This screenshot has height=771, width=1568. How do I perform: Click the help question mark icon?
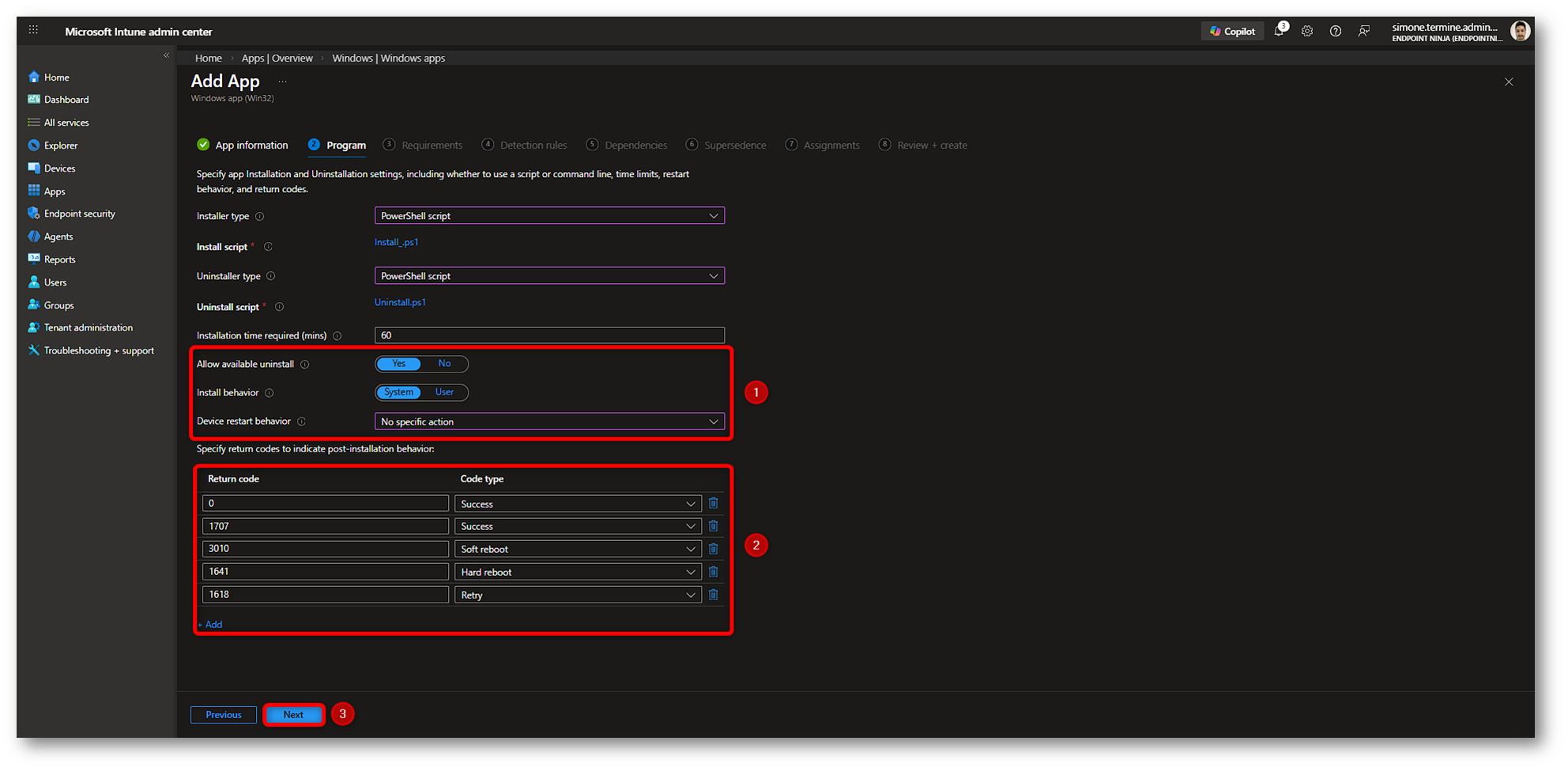[x=1335, y=32]
